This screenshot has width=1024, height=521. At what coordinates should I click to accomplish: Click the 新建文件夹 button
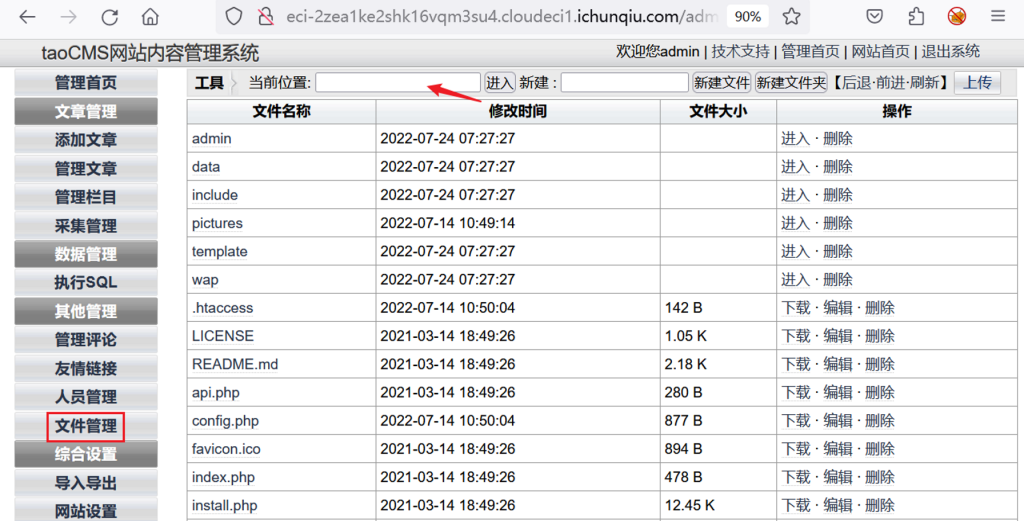pyautogui.click(x=791, y=83)
